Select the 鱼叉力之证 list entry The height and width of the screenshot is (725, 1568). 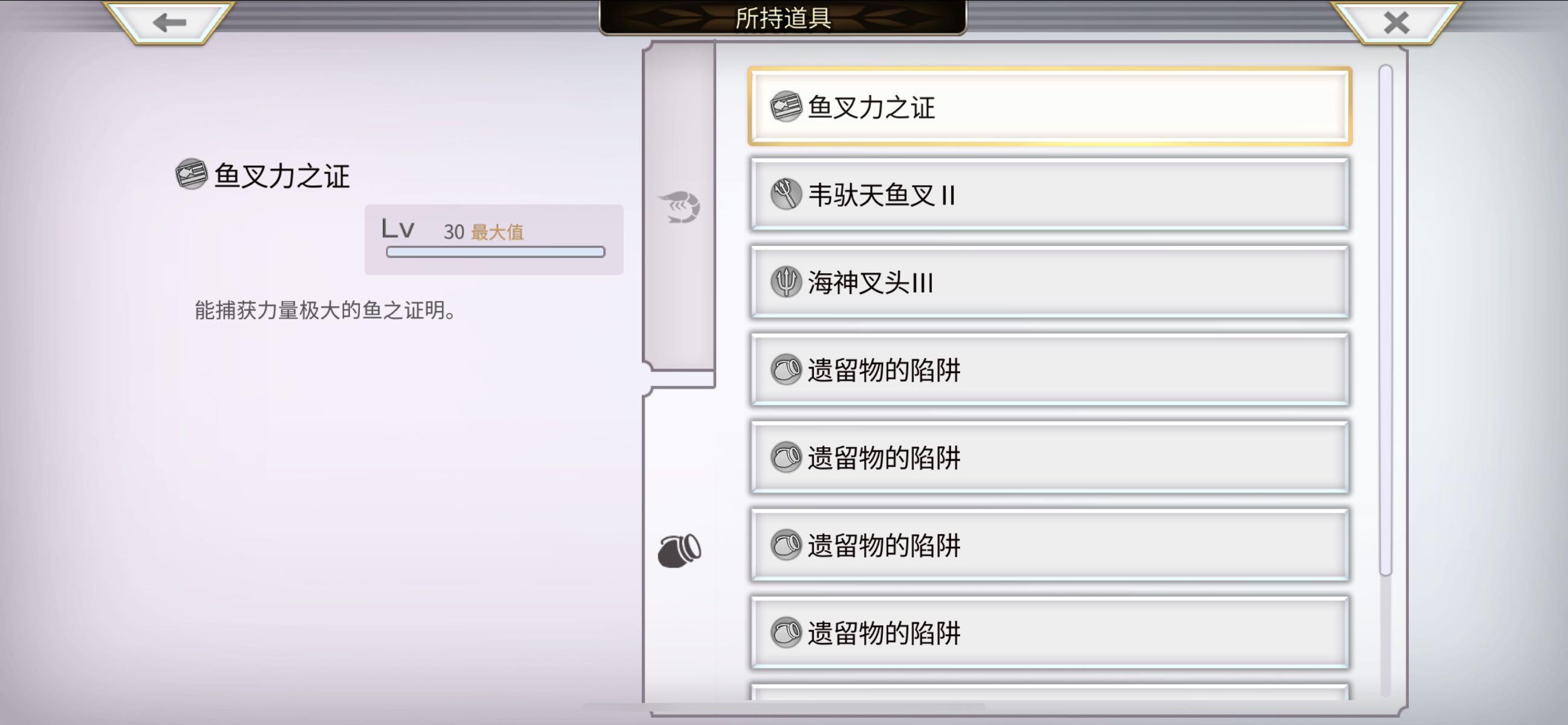(1049, 106)
